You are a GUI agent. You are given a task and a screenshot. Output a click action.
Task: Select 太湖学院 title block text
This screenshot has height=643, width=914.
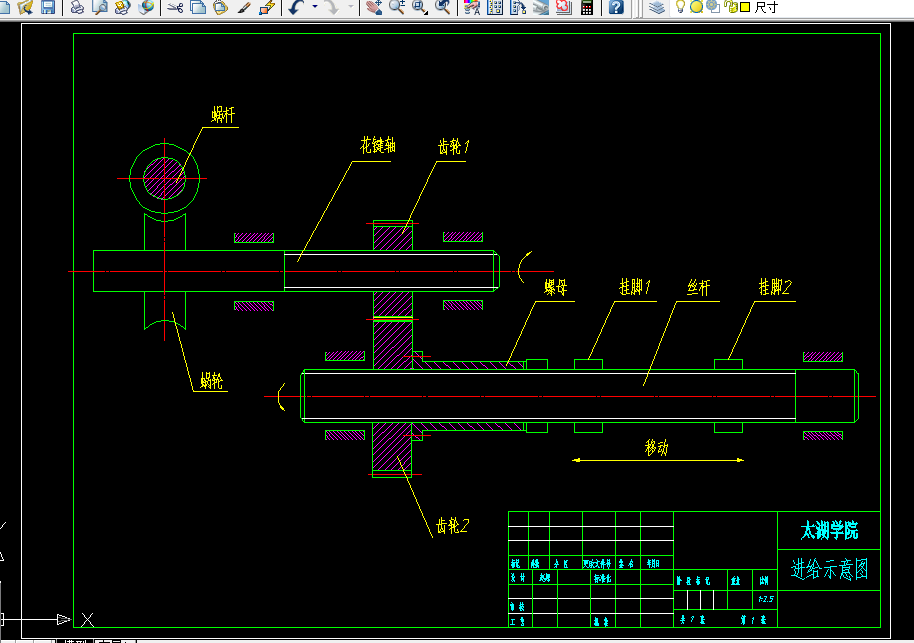[x=829, y=530]
